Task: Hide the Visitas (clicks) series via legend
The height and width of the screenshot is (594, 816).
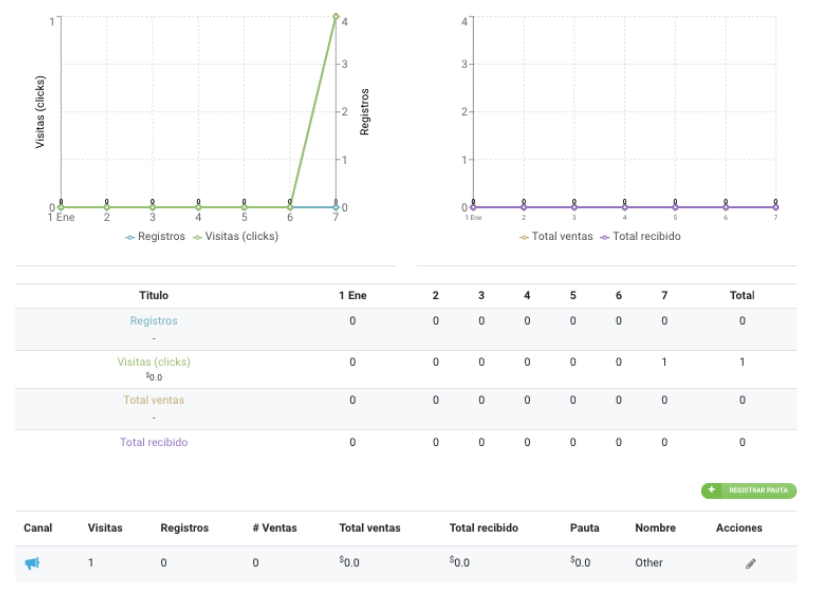Action: click(236, 237)
